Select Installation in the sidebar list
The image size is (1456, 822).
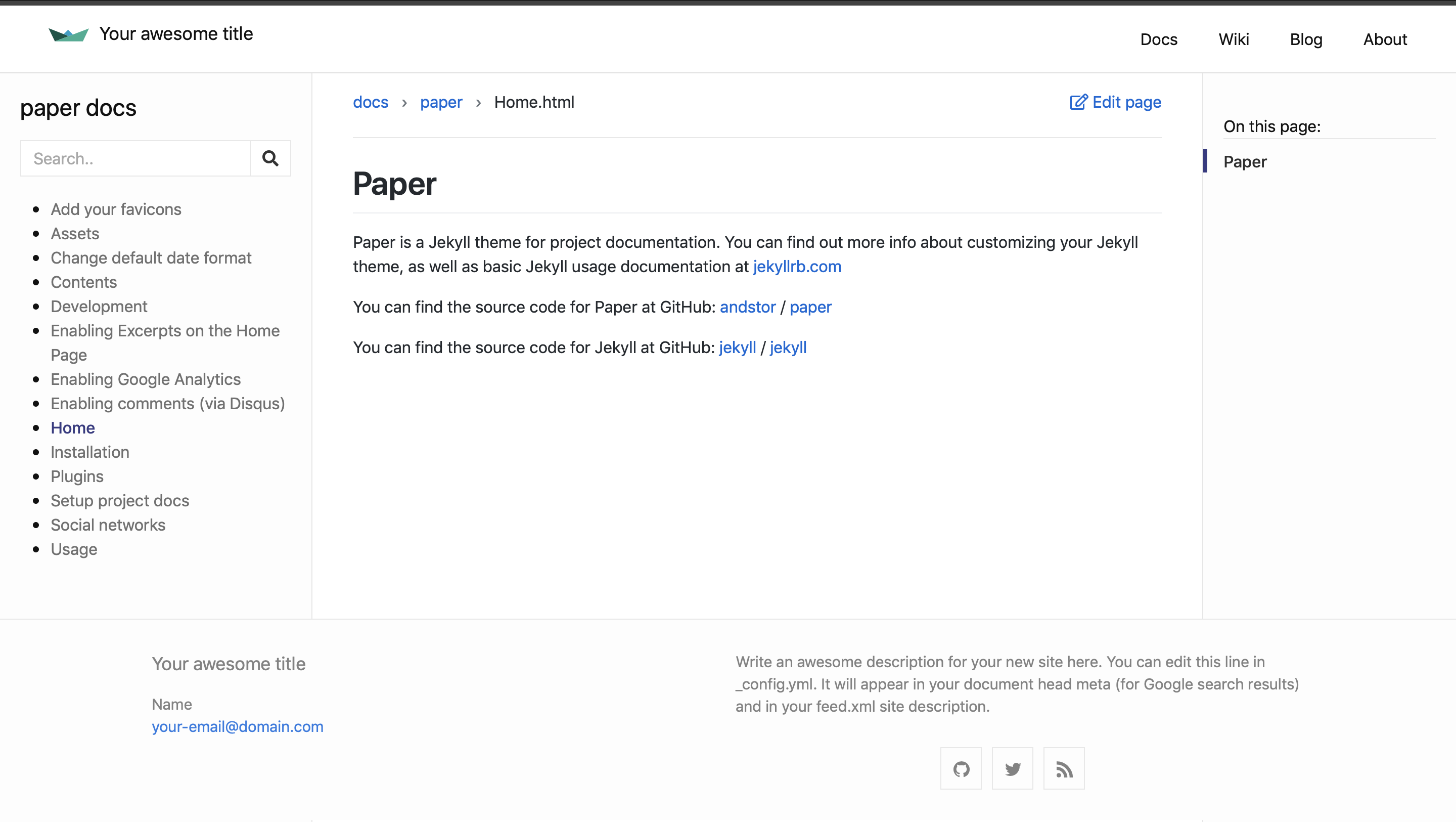tap(90, 452)
